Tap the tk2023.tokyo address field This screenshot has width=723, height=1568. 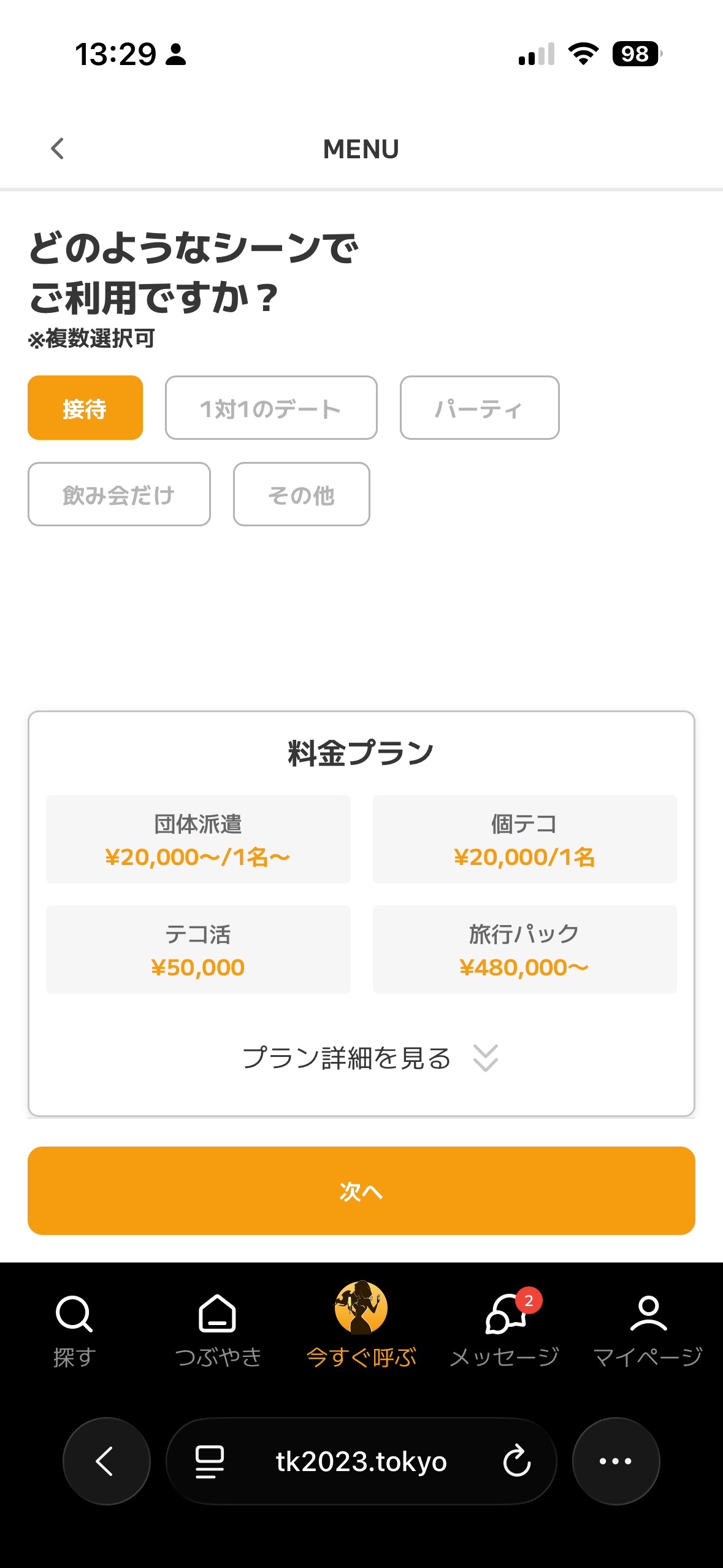click(x=361, y=1461)
